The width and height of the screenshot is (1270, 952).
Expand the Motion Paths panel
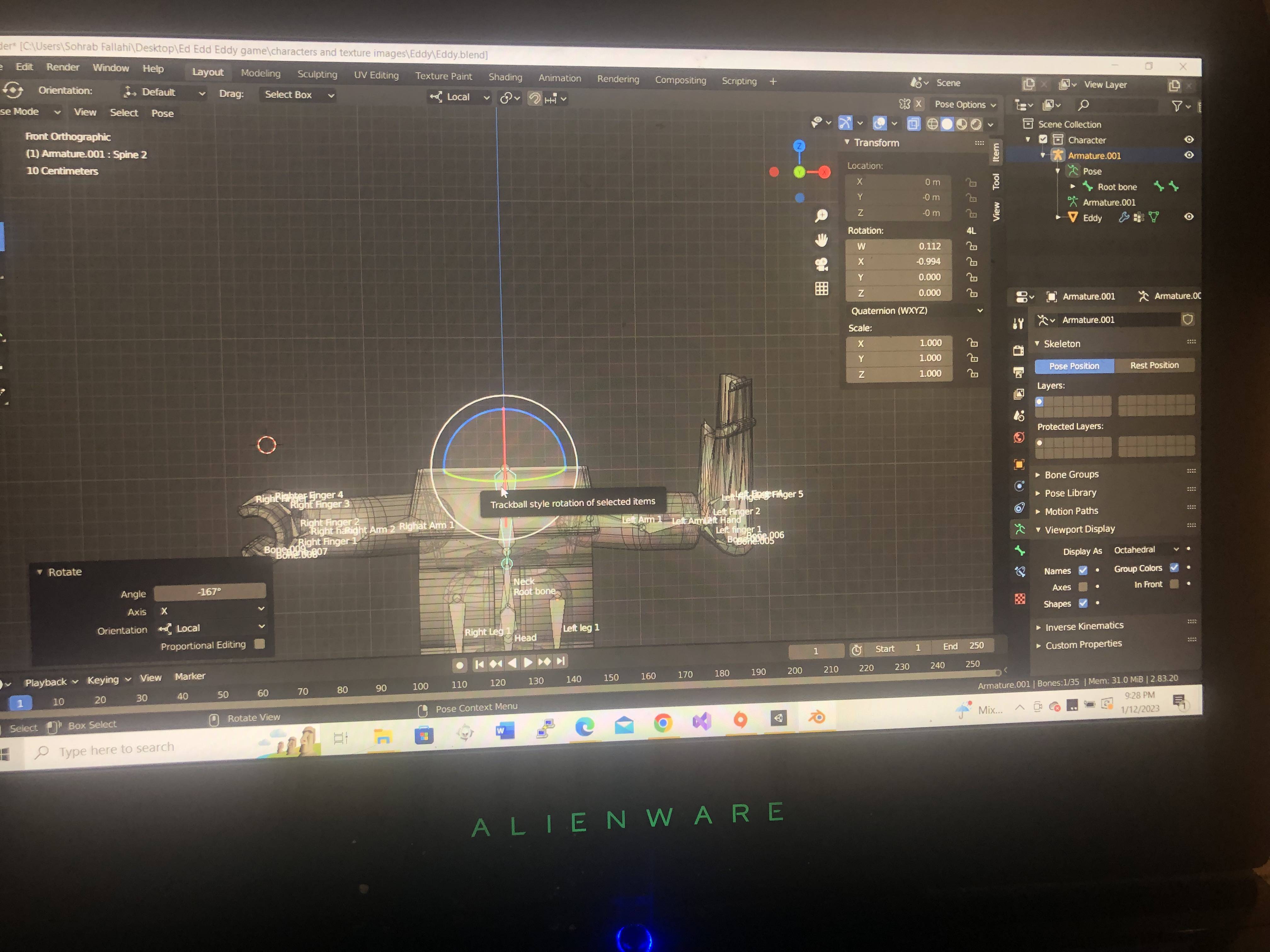1071,511
